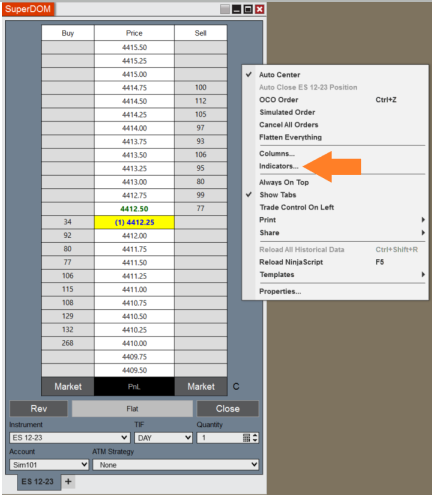Click Buy cell showing 132

tap(68, 330)
